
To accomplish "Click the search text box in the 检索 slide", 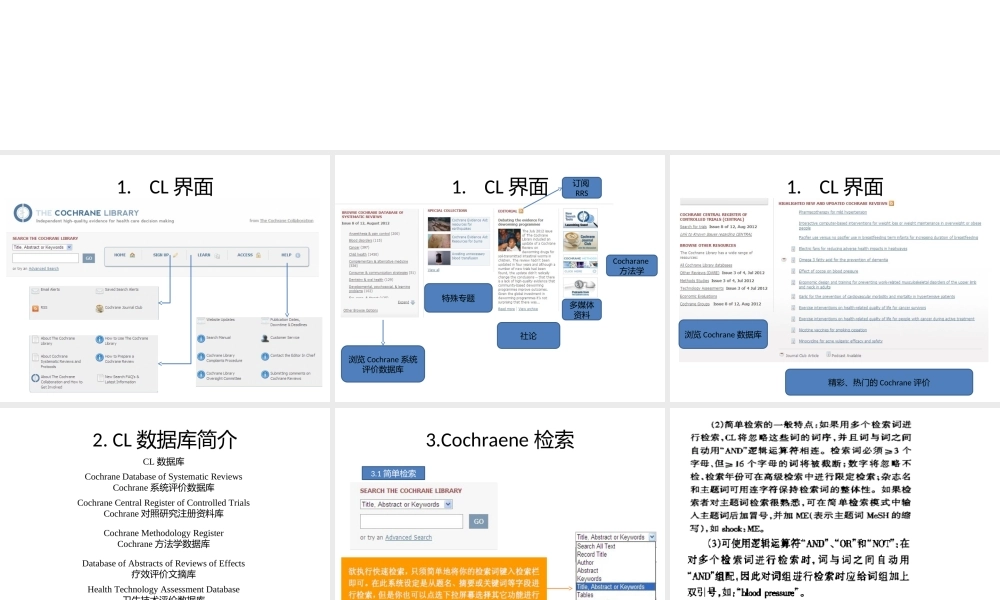I will point(411,521).
